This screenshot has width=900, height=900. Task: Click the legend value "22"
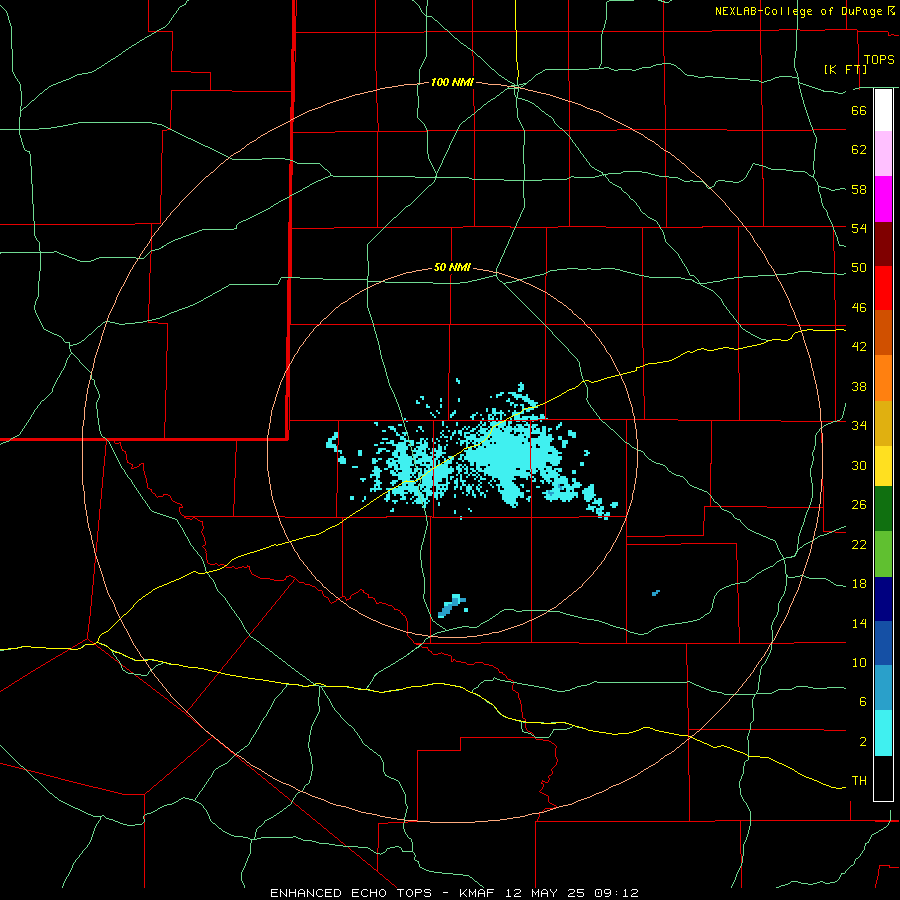(x=859, y=544)
